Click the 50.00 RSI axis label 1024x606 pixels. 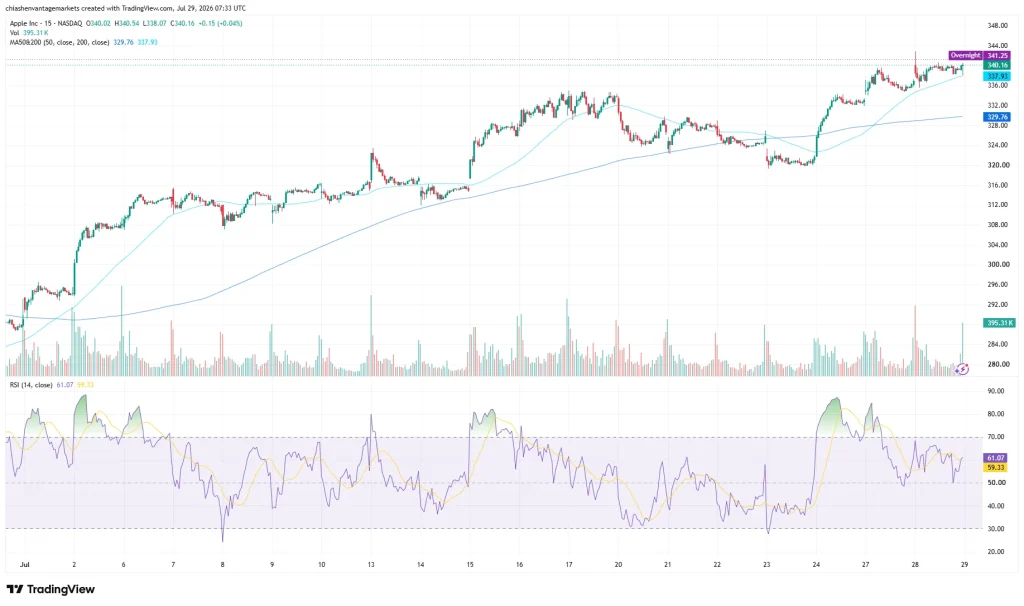coord(996,483)
